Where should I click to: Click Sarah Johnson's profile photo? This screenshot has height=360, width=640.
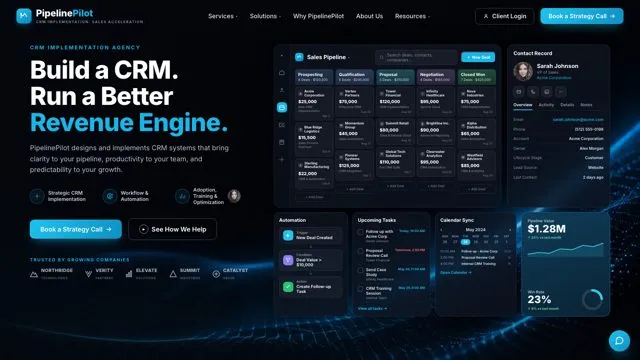(523, 71)
